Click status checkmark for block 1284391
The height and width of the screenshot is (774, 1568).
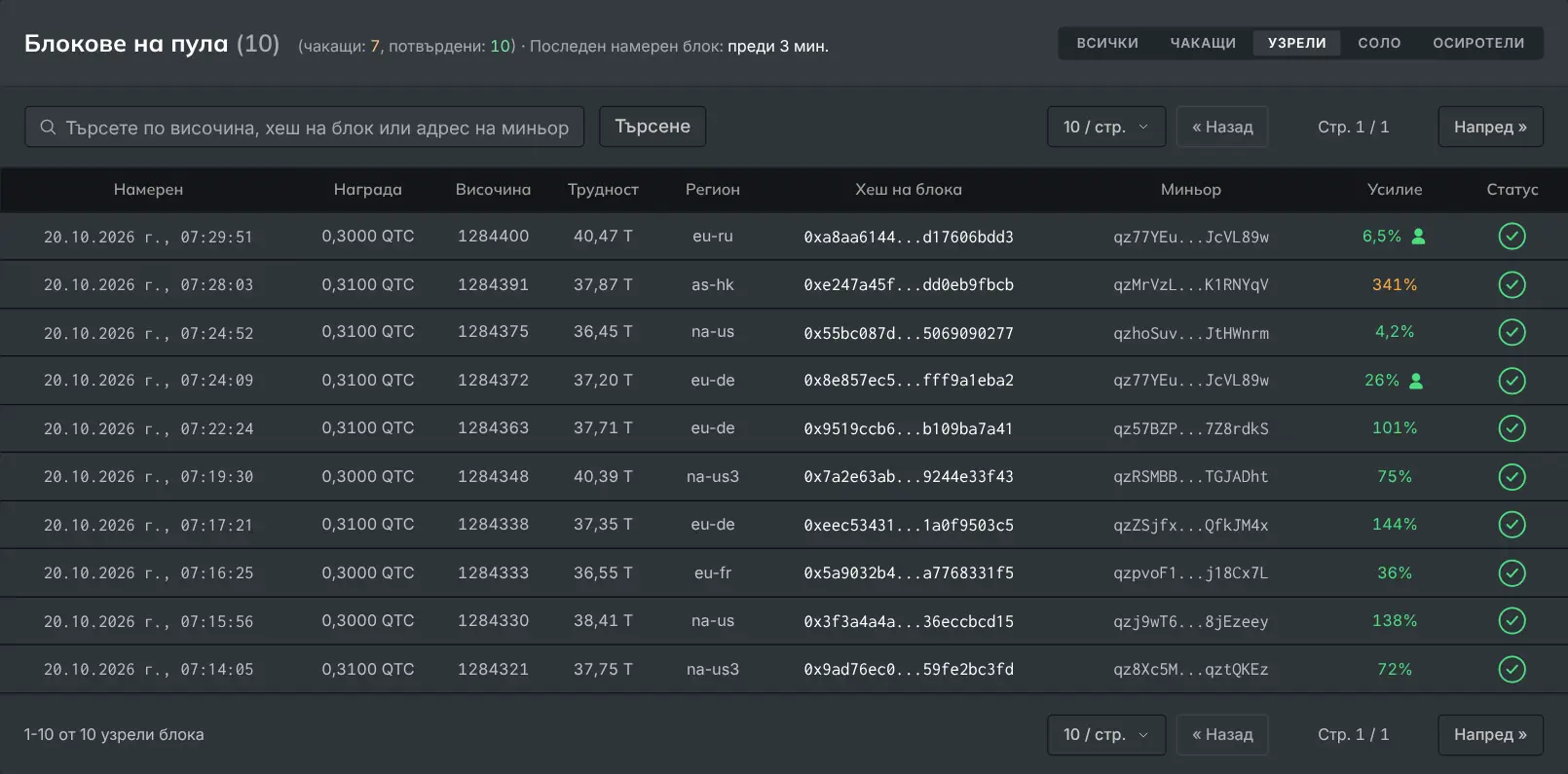(x=1512, y=284)
